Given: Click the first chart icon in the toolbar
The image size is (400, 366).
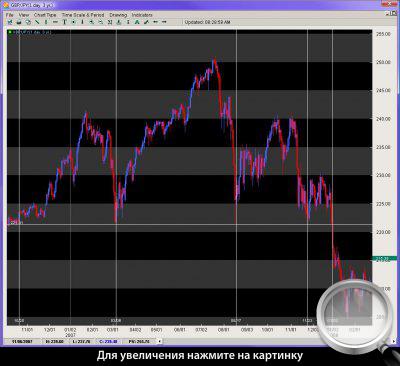Looking at the screenshot, I should pos(10,22).
